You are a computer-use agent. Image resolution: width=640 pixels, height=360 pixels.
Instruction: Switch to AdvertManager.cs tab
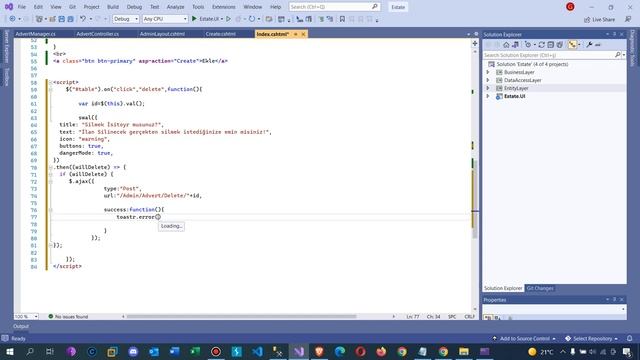point(36,34)
